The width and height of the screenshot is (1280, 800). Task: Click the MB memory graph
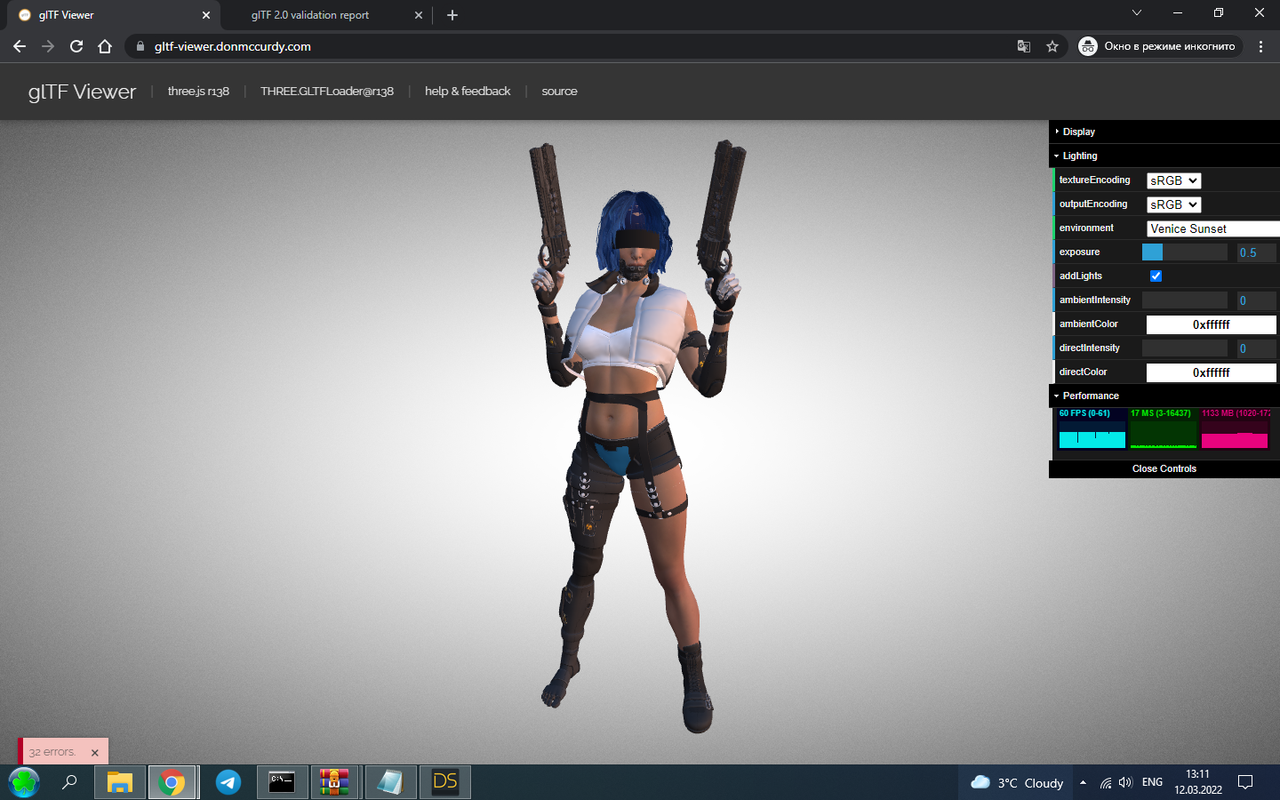coord(1235,428)
